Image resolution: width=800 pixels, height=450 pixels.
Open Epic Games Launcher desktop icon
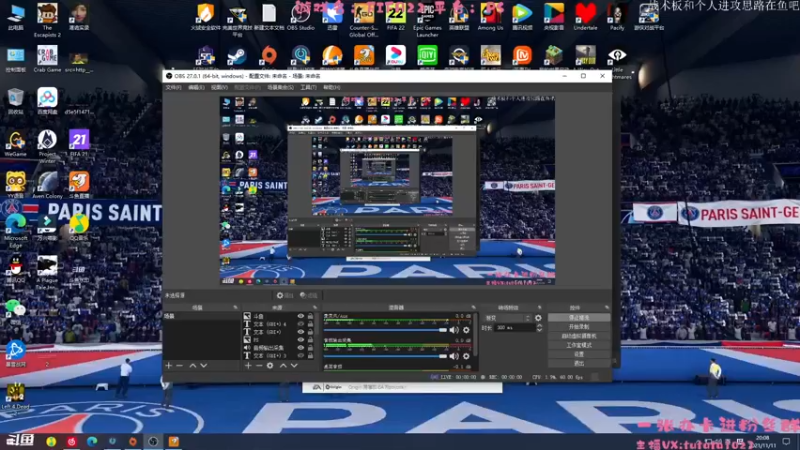pyautogui.click(x=427, y=19)
